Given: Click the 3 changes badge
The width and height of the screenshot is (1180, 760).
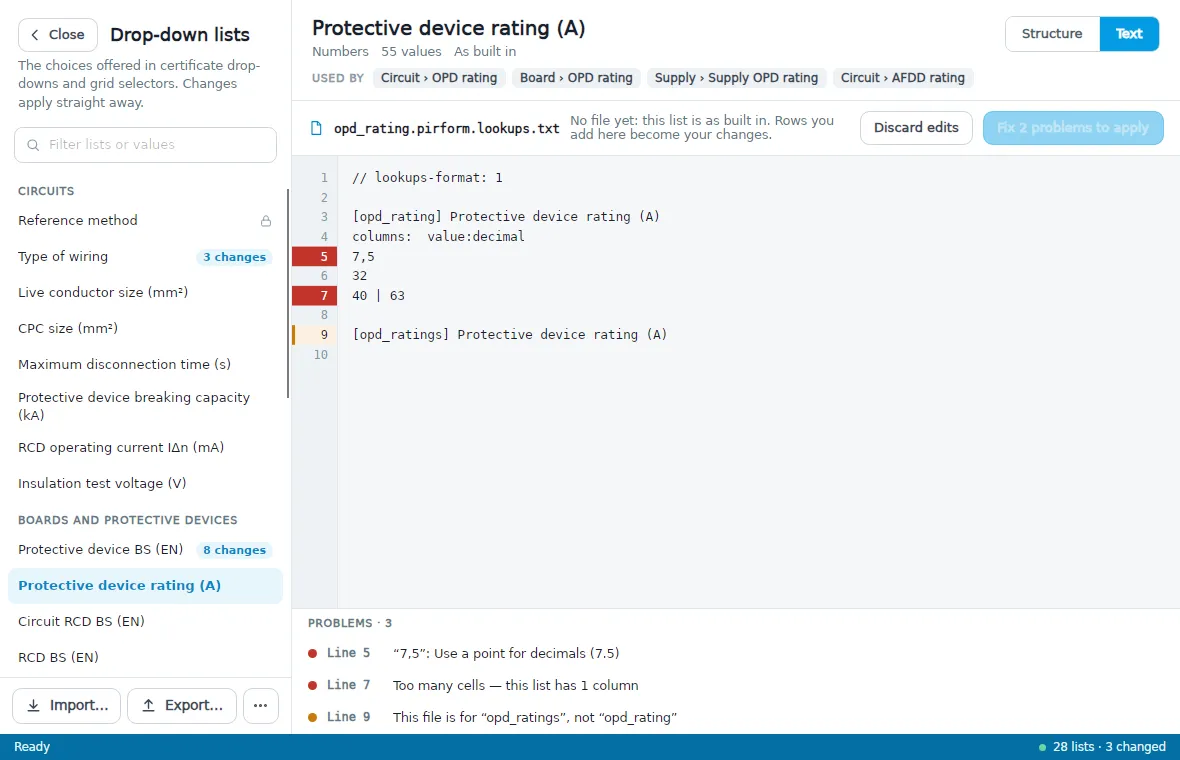Looking at the screenshot, I should [234, 257].
